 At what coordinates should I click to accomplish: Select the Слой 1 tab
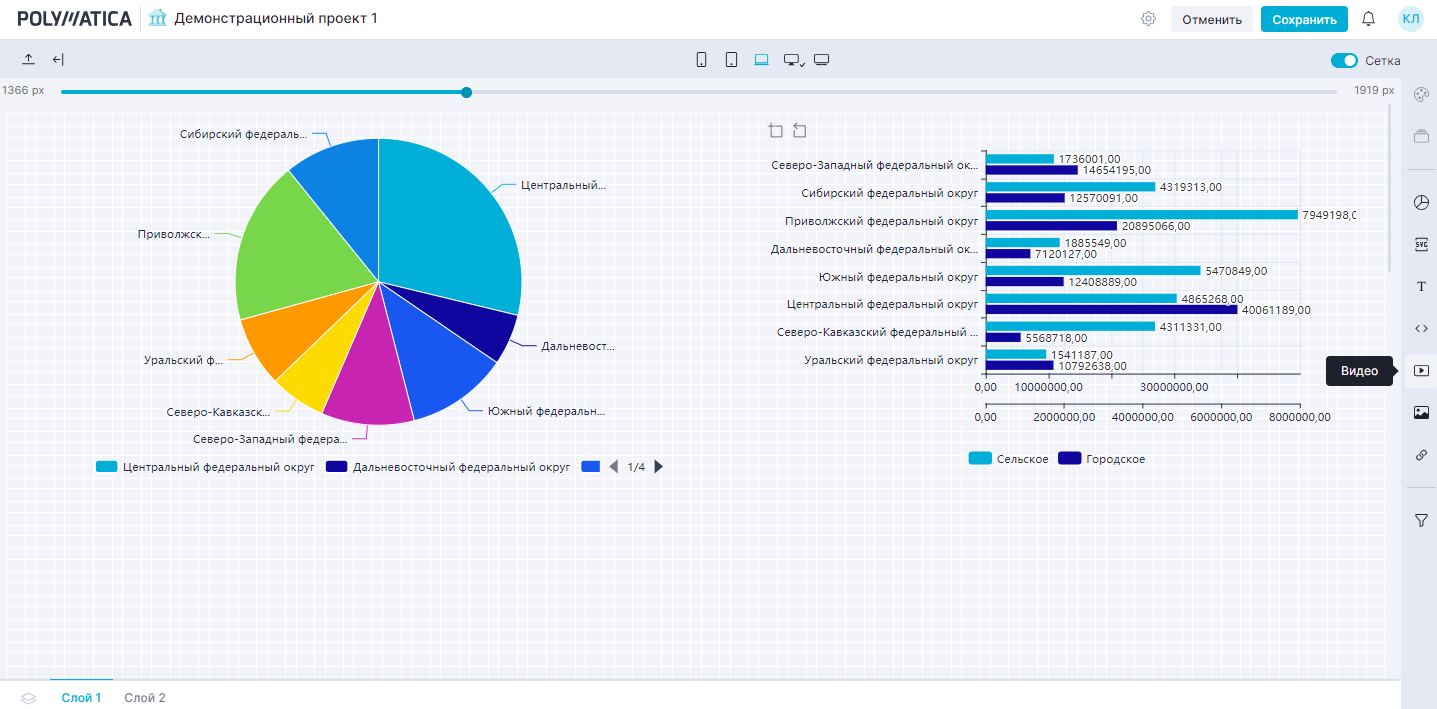pos(81,698)
